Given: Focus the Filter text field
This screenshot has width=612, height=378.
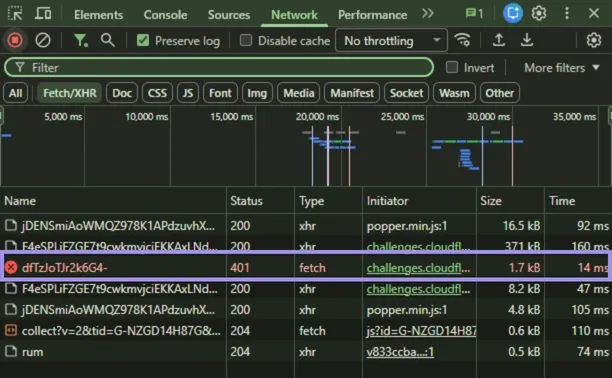Looking at the screenshot, I should click(x=219, y=68).
